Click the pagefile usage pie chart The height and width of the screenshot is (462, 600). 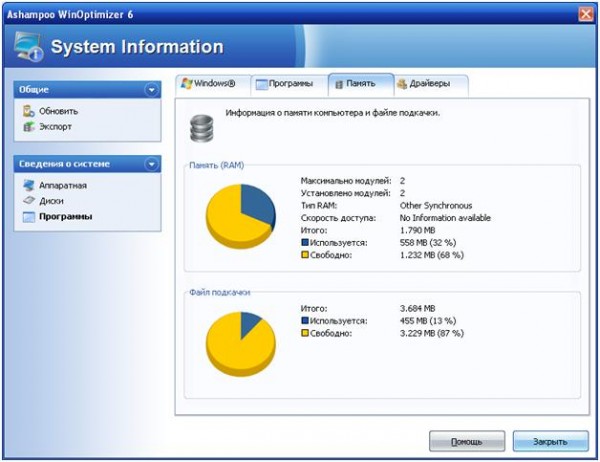pos(241,344)
